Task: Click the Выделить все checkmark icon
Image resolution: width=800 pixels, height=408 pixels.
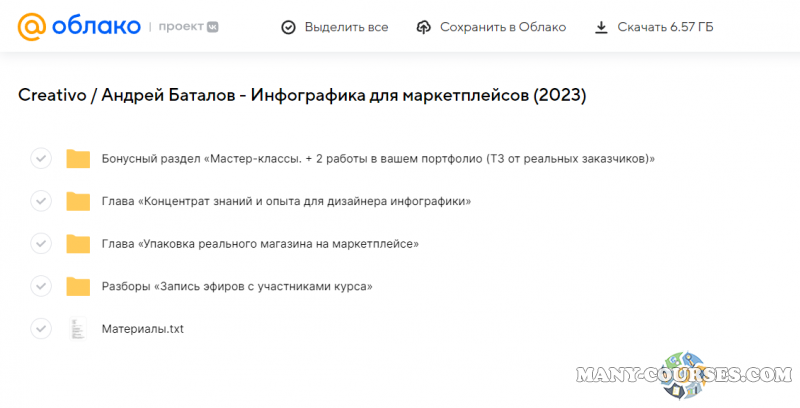Action: [288, 27]
